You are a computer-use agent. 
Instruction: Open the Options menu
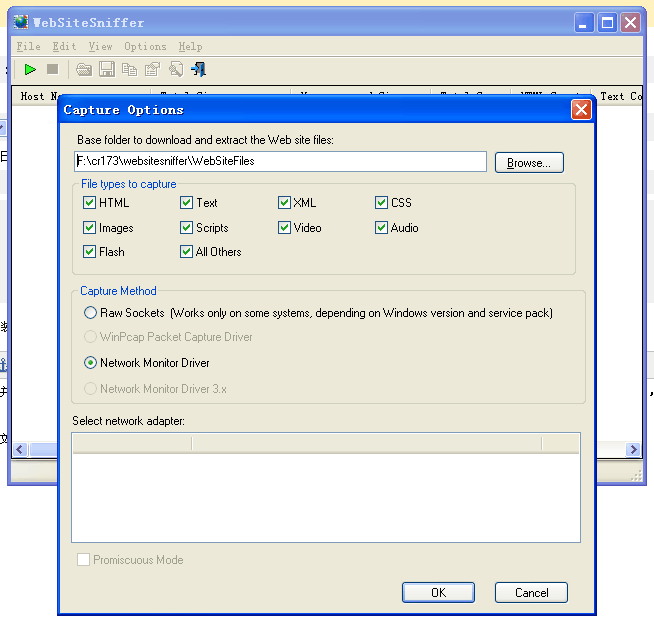(x=145, y=46)
